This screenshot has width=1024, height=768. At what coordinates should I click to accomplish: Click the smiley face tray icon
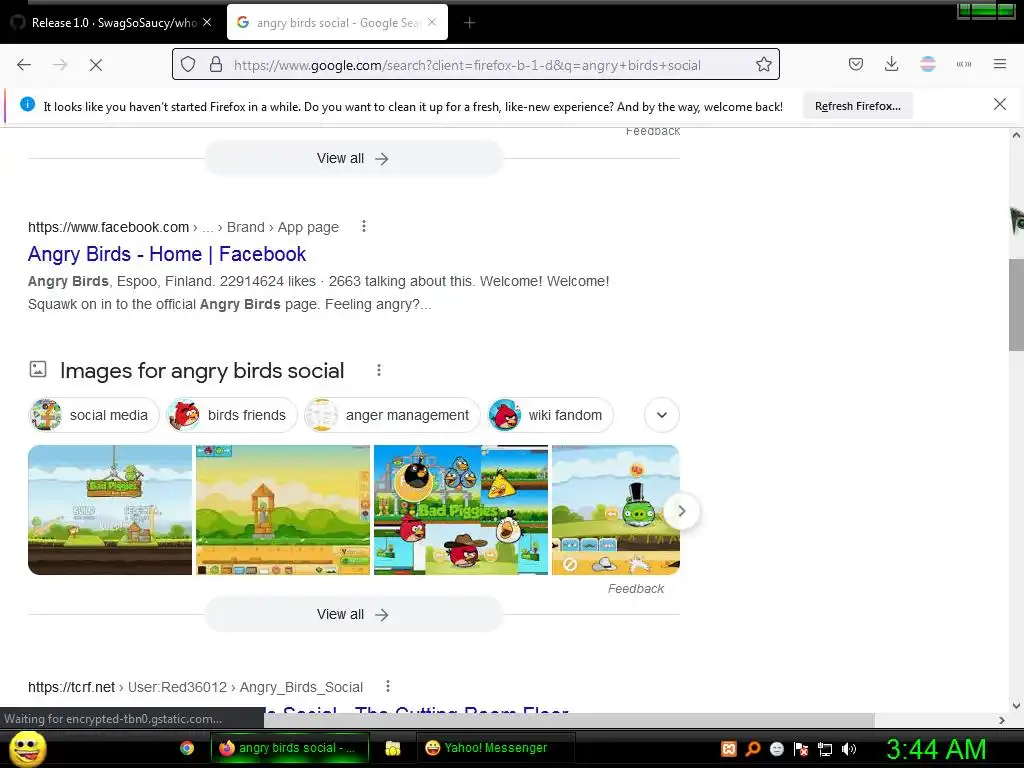click(x=776, y=749)
